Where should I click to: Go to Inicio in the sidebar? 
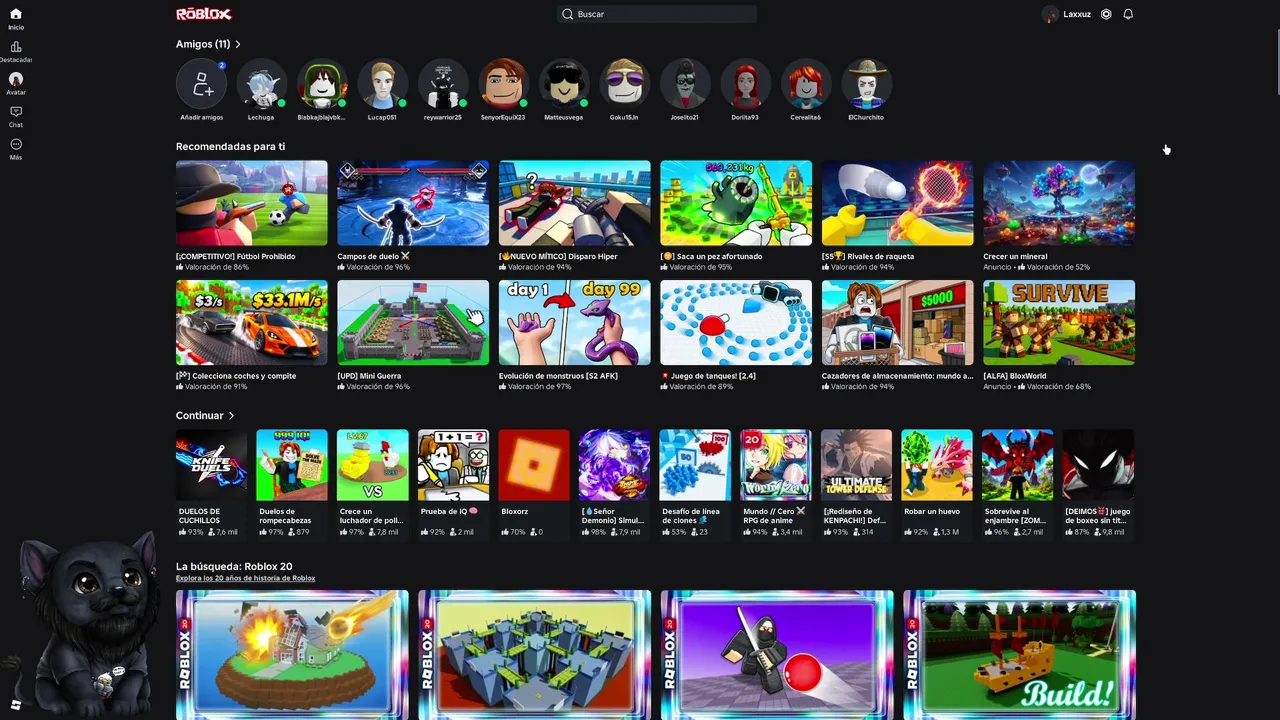point(16,18)
